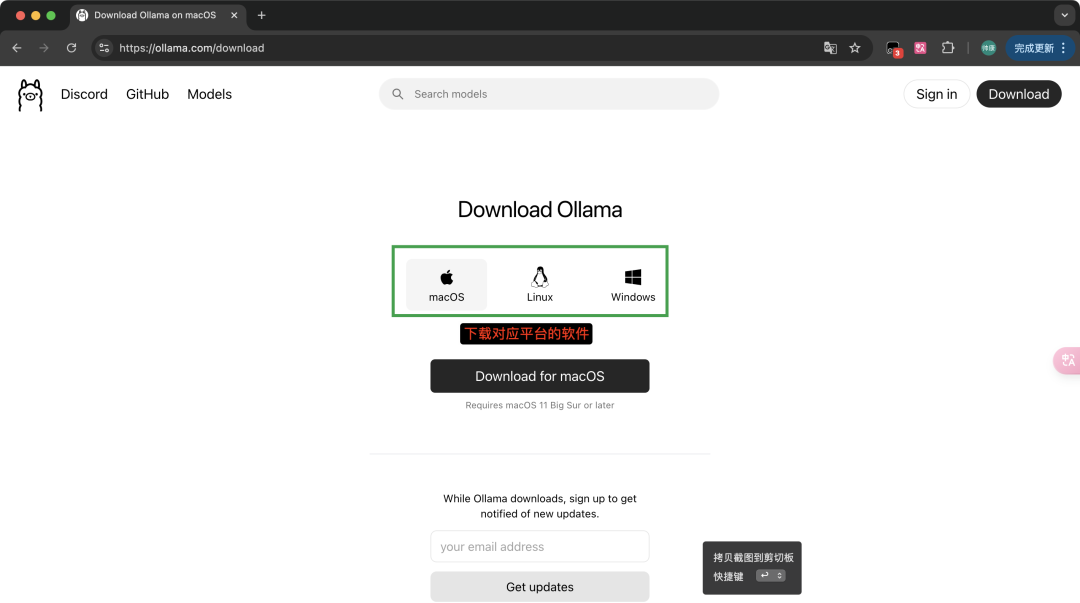Open the shortcut key dropdown in popup
1080x603 pixels.
771,575
